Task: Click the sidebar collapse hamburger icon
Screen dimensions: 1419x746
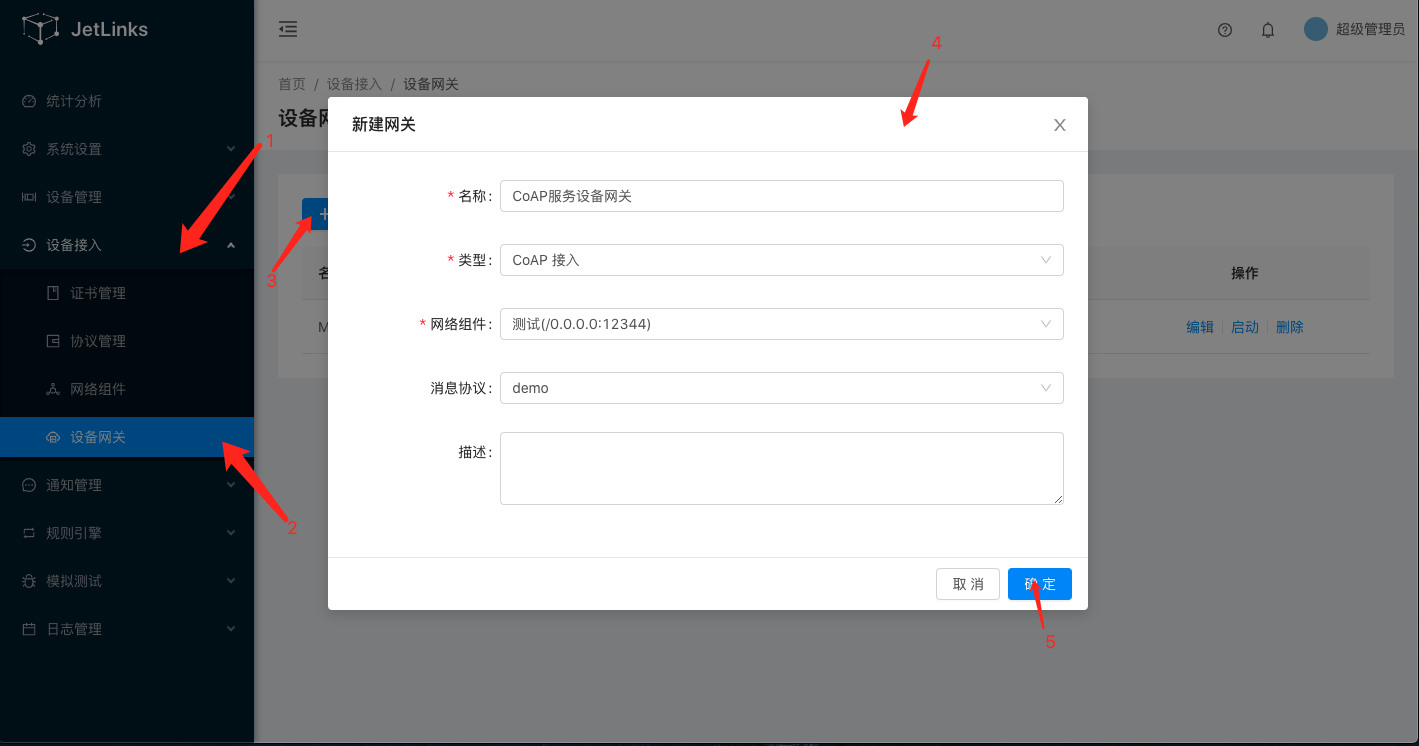Action: point(288,29)
